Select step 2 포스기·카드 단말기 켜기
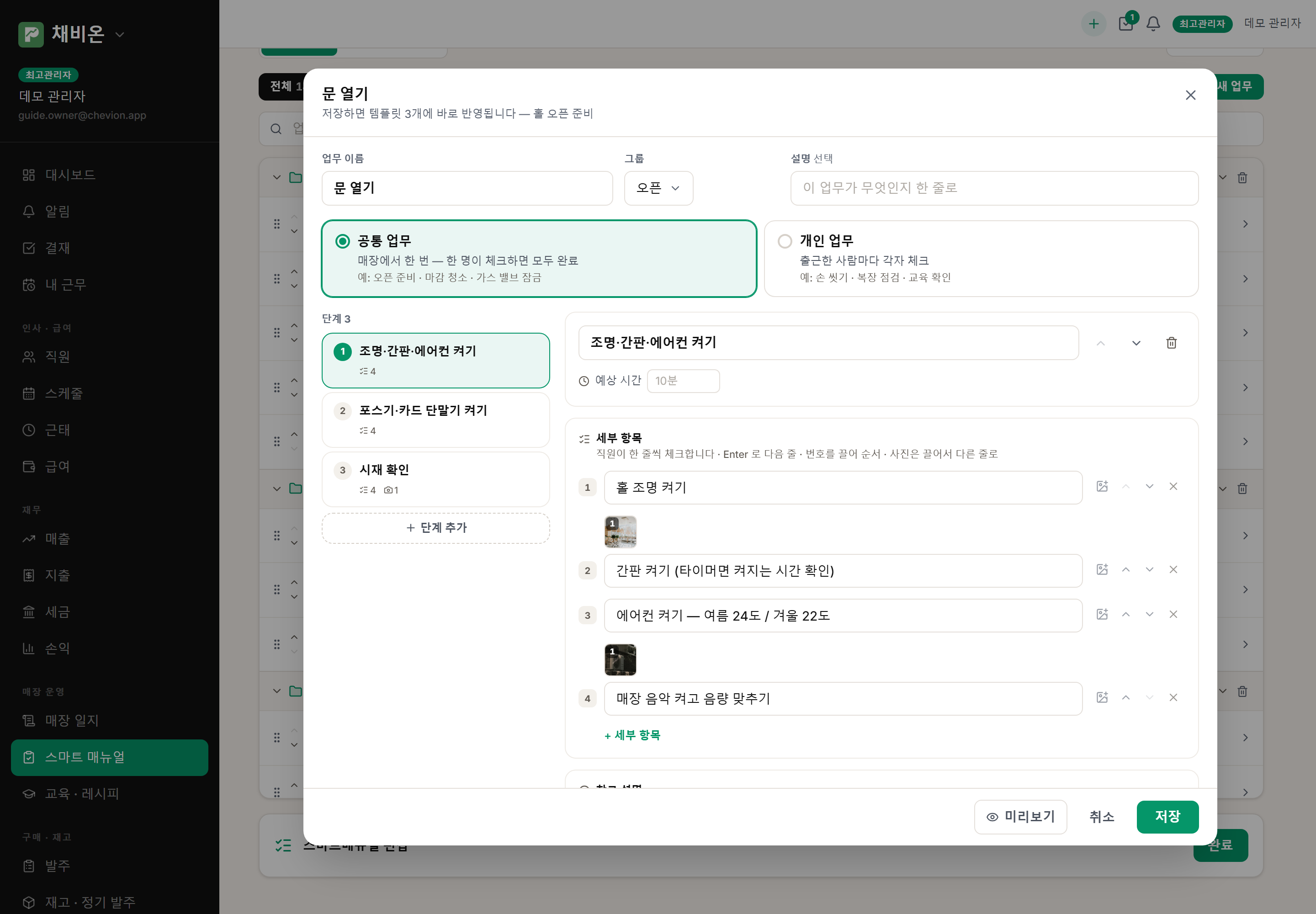The image size is (1316, 914). pos(435,420)
